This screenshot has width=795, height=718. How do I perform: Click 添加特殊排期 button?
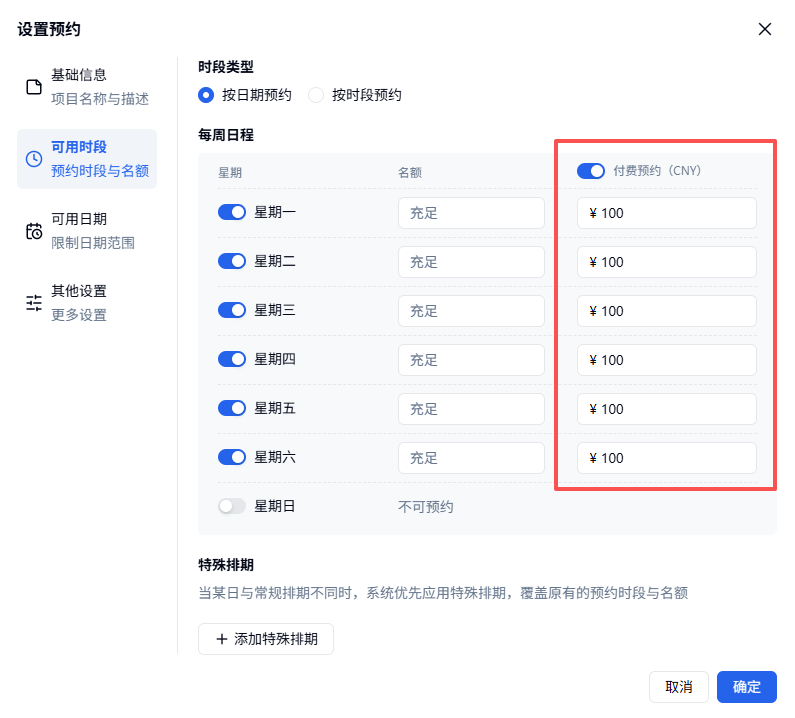(266, 639)
